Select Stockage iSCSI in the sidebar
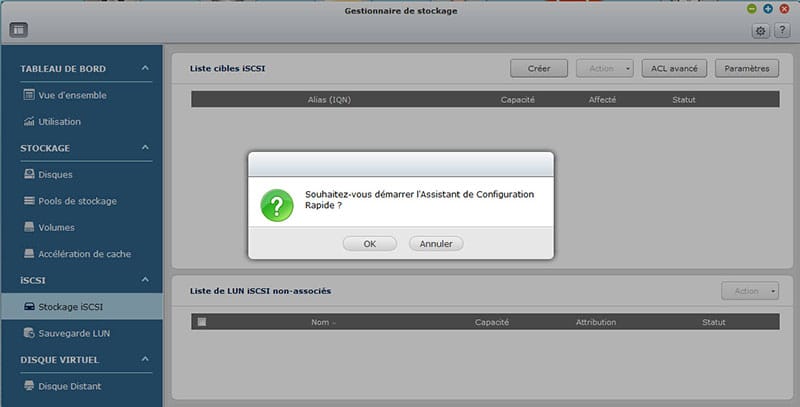800x407 pixels. pos(72,306)
